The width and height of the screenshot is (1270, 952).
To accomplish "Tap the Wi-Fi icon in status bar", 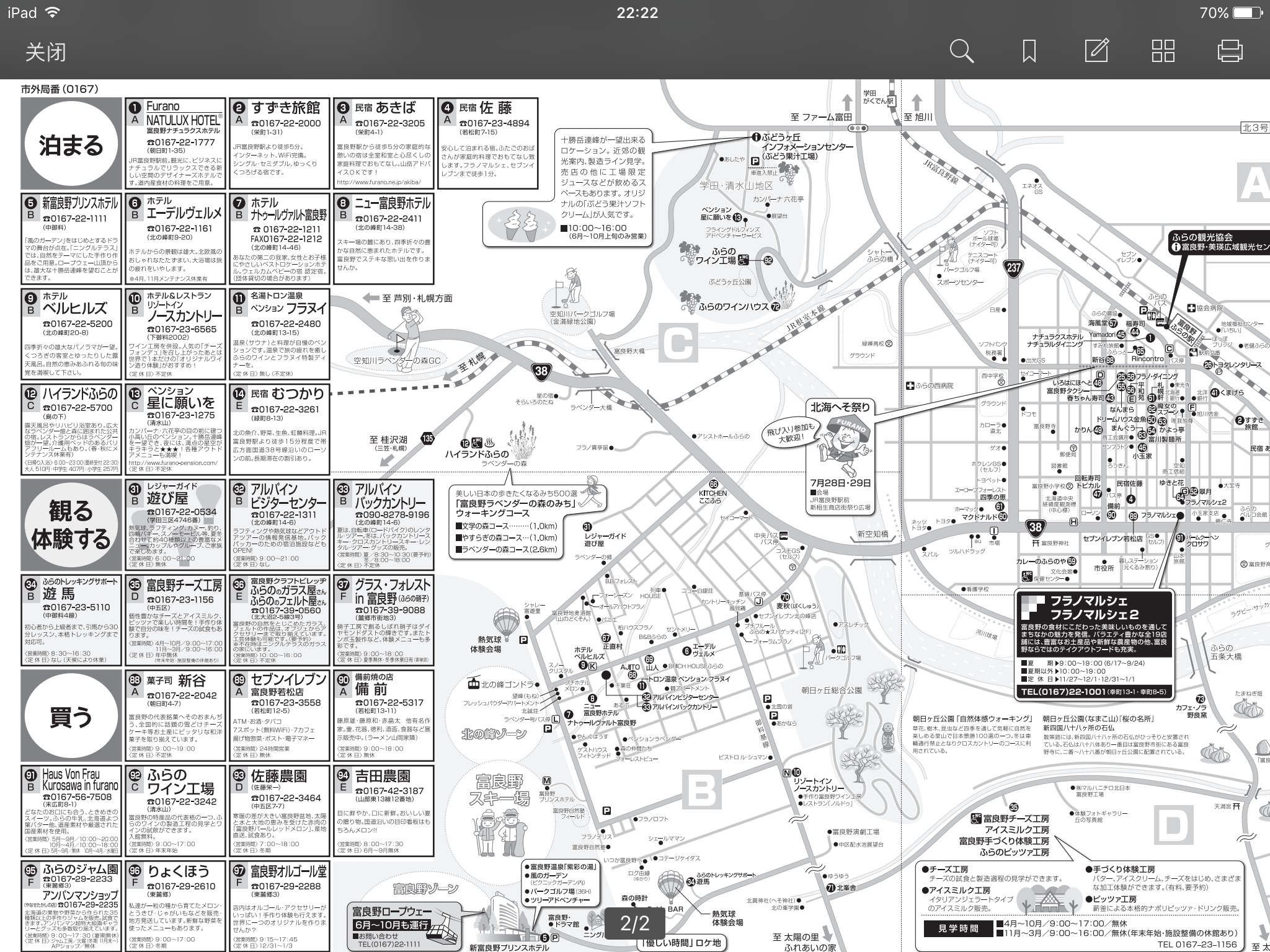I will [53, 12].
